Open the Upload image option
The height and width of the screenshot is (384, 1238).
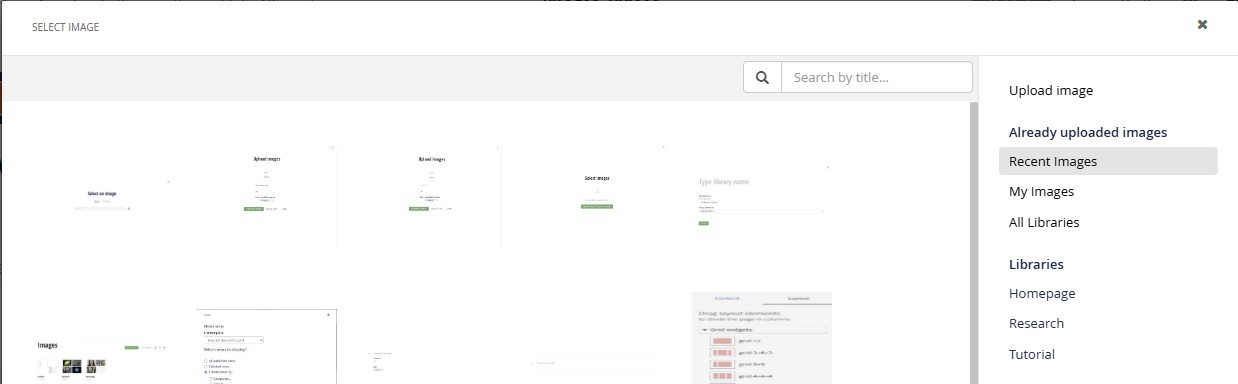tap(1051, 91)
